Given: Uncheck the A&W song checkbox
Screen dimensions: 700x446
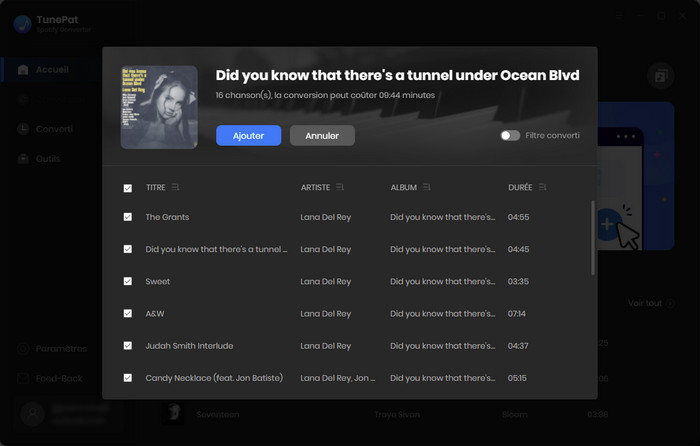Looking at the screenshot, I should click(128, 313).
